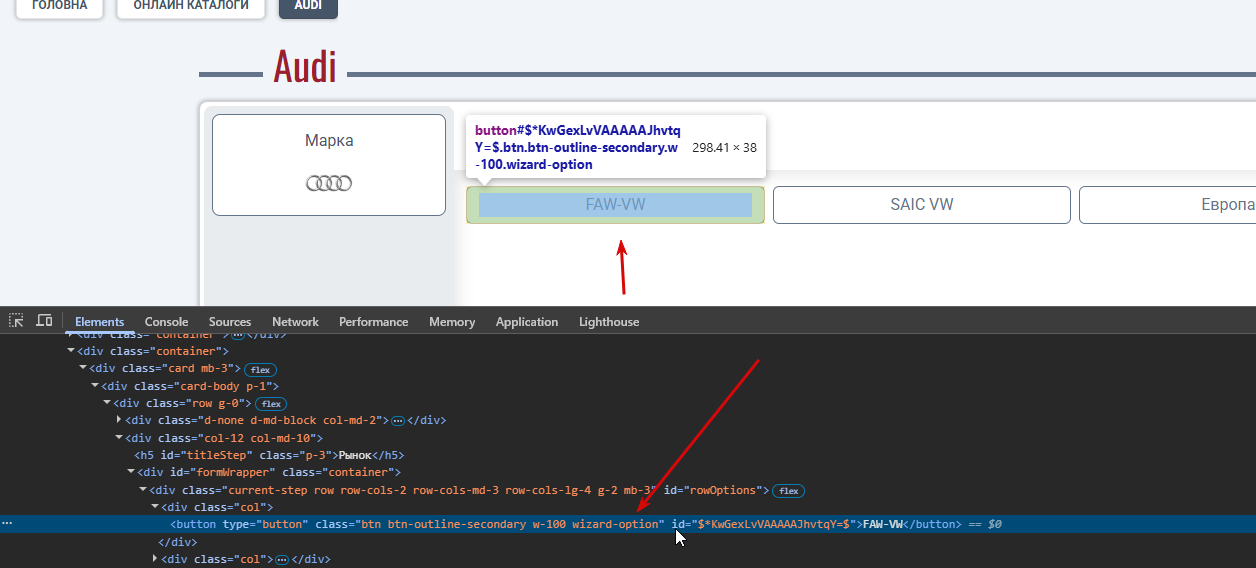The width and height of the screenshot is (1256, 568).
Task: Select the highlighted button wizard-option DOM row
Action: (628, 524)
